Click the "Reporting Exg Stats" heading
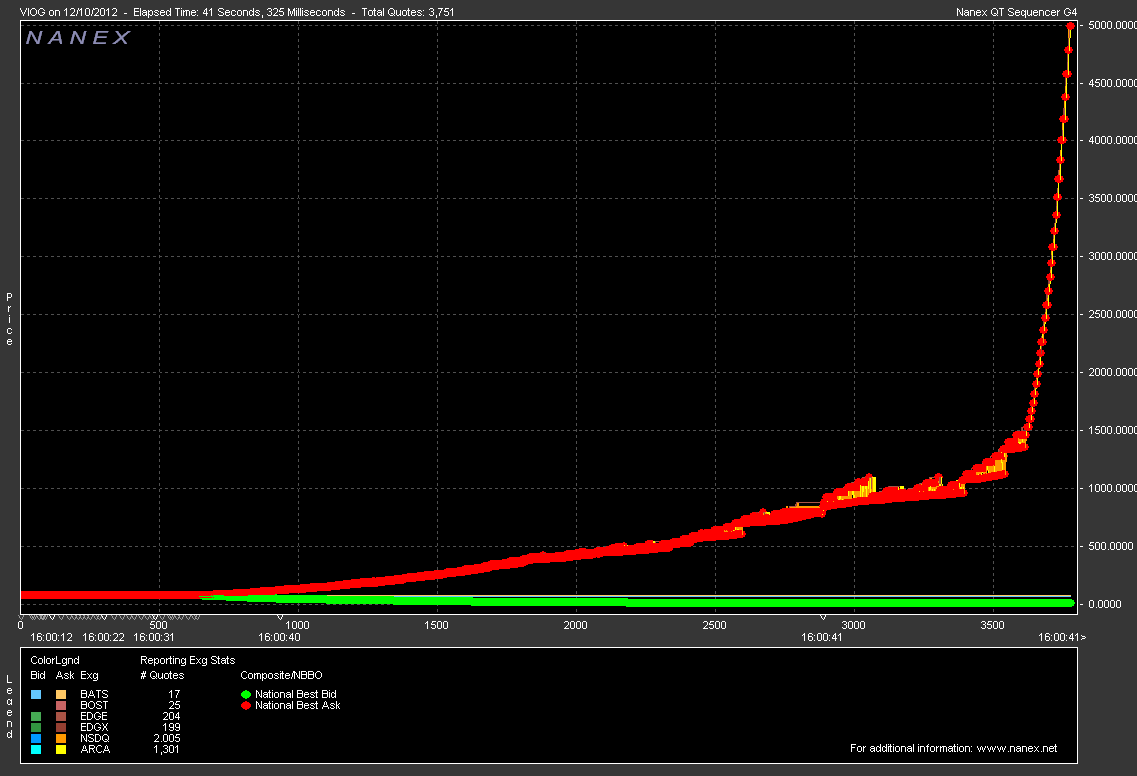 (x=188, y=660)
